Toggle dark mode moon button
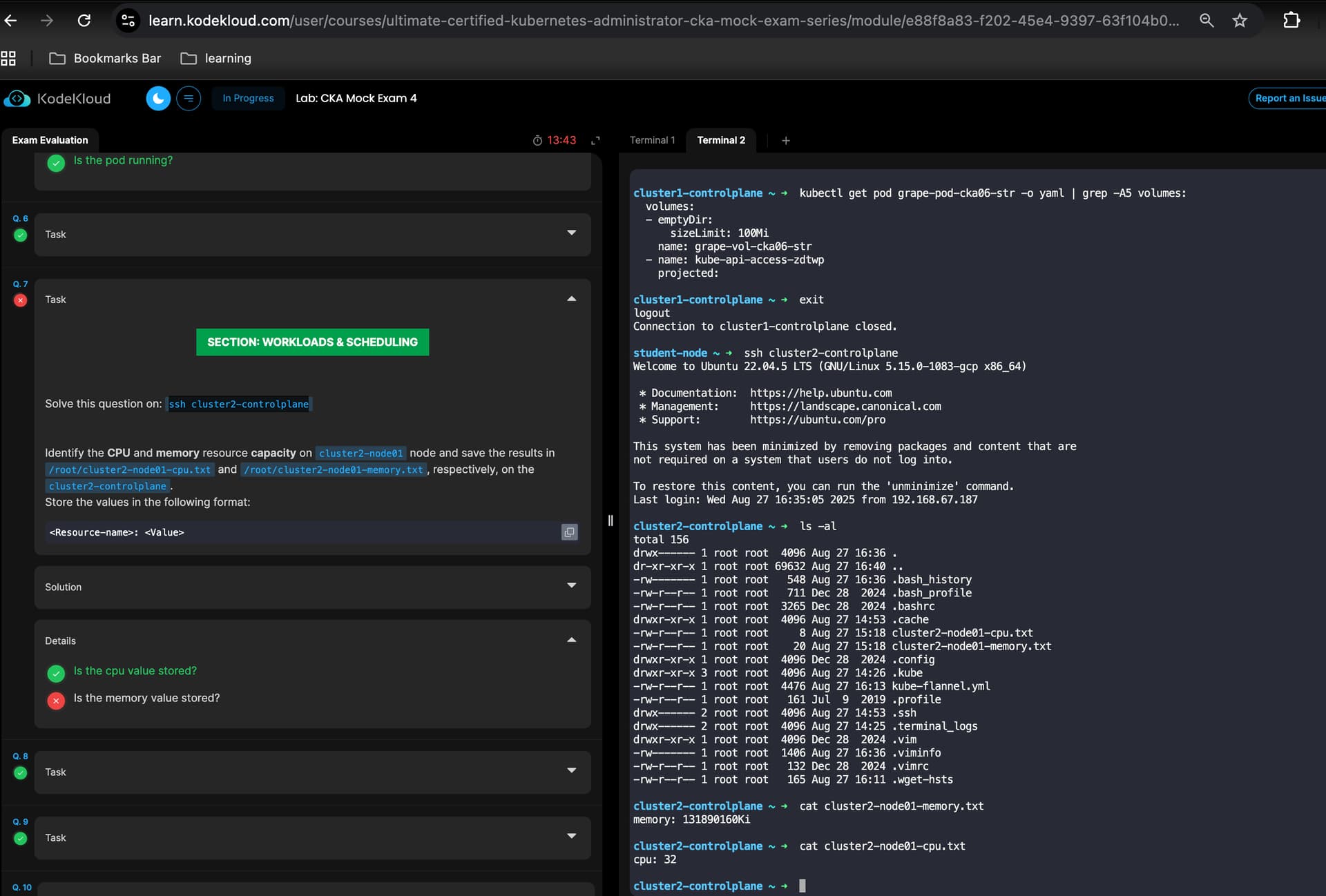The height and width of the screenshot is (896, 1326). 158,99
